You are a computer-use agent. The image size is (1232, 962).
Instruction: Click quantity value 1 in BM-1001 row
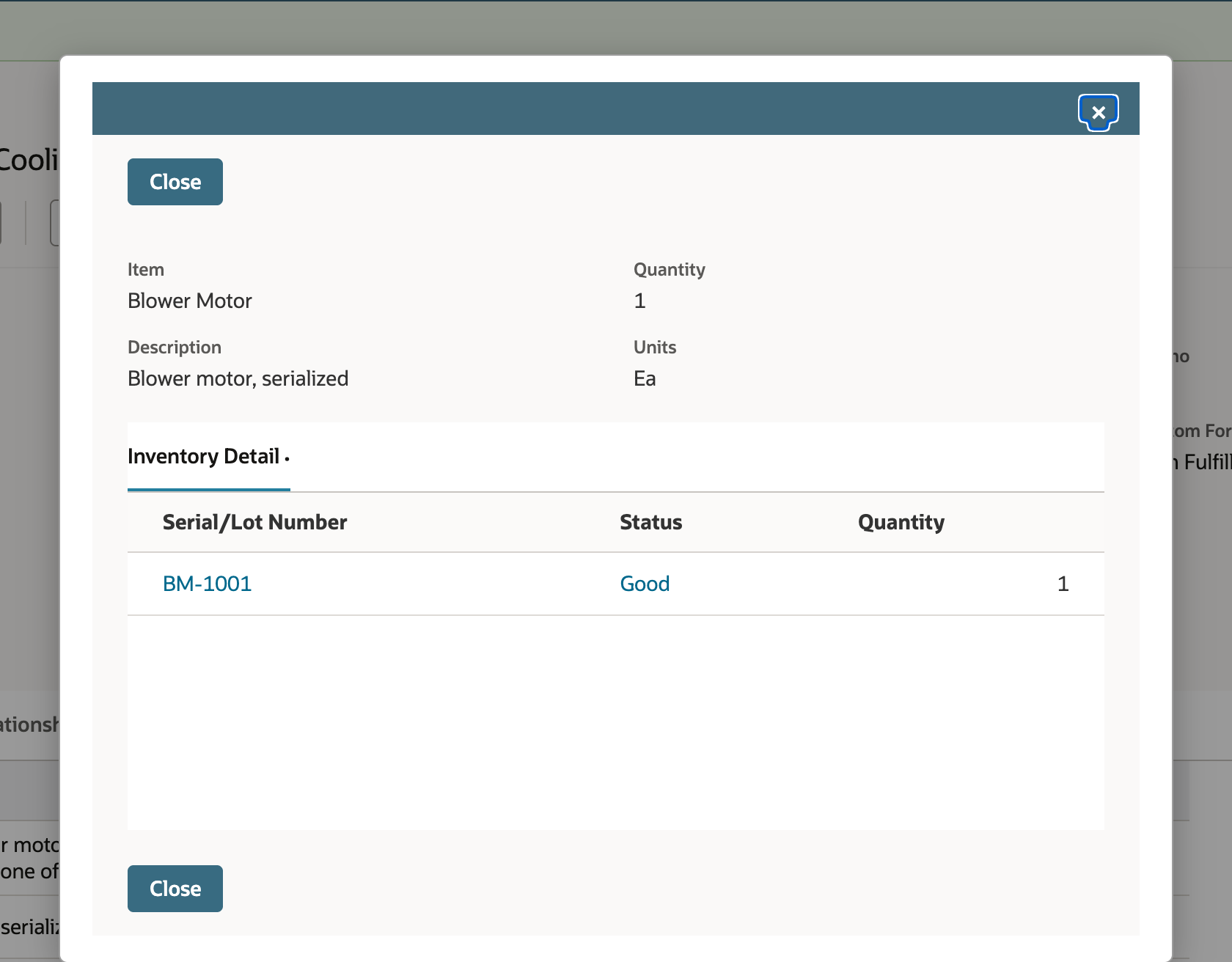tap(1063, 584)
